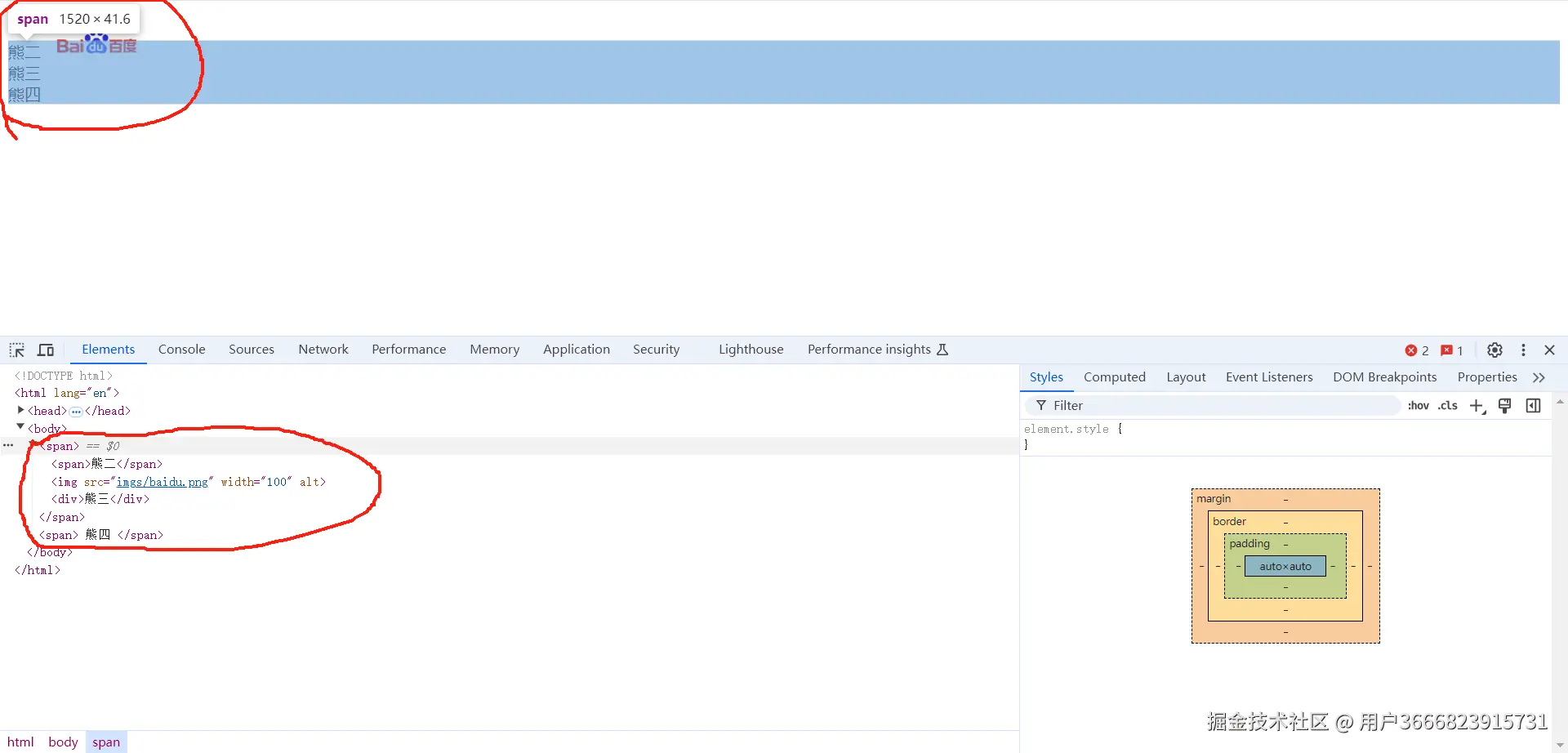Open the Memory tab

(495, 350)
